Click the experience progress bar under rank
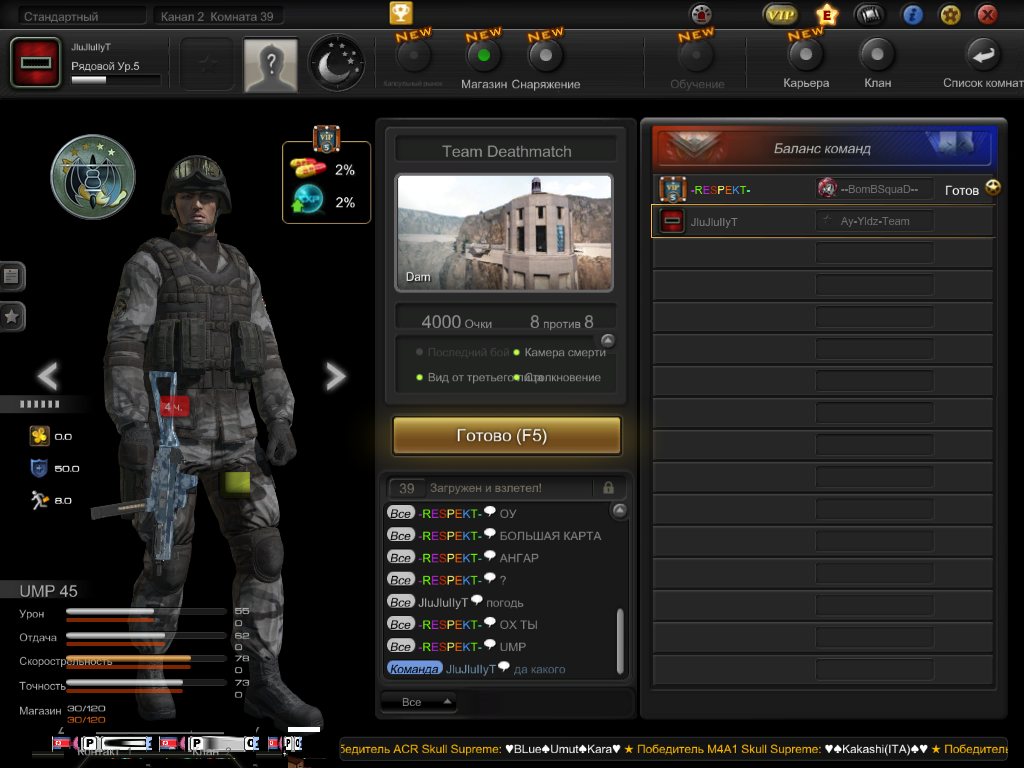1024x768 pixels. (x=116, y=80)
